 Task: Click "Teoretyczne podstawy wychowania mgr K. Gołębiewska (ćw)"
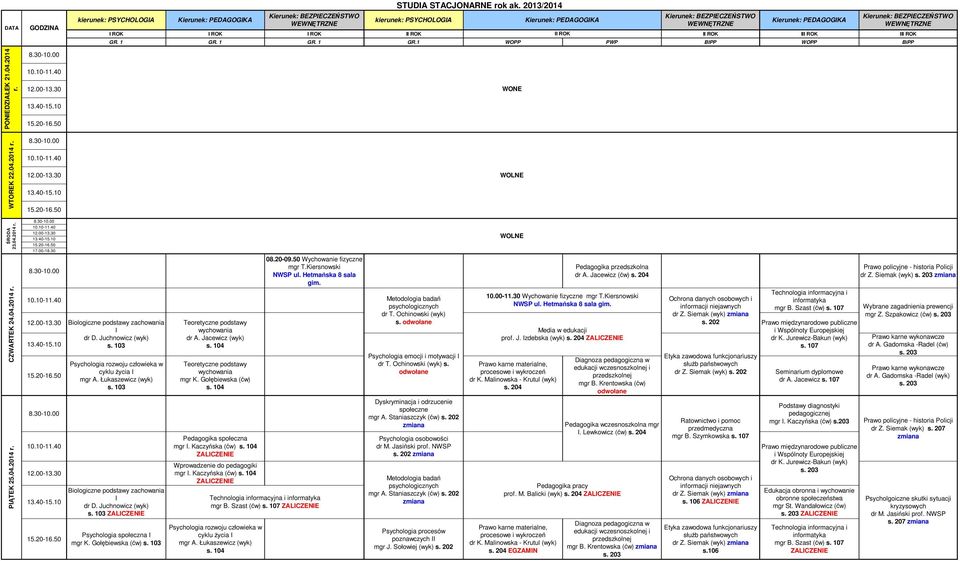pyautogui.click(x=215, y=375)
